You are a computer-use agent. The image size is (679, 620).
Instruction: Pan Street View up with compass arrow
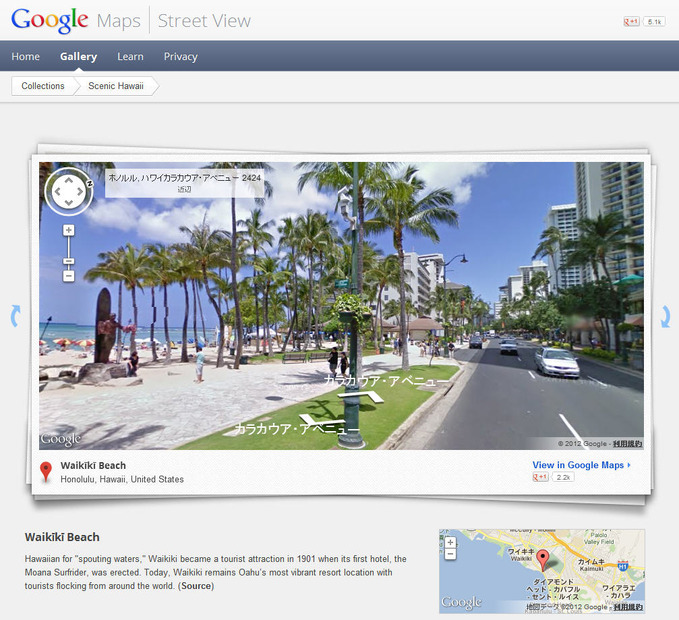pyautogui.click(x=69, y=180)
